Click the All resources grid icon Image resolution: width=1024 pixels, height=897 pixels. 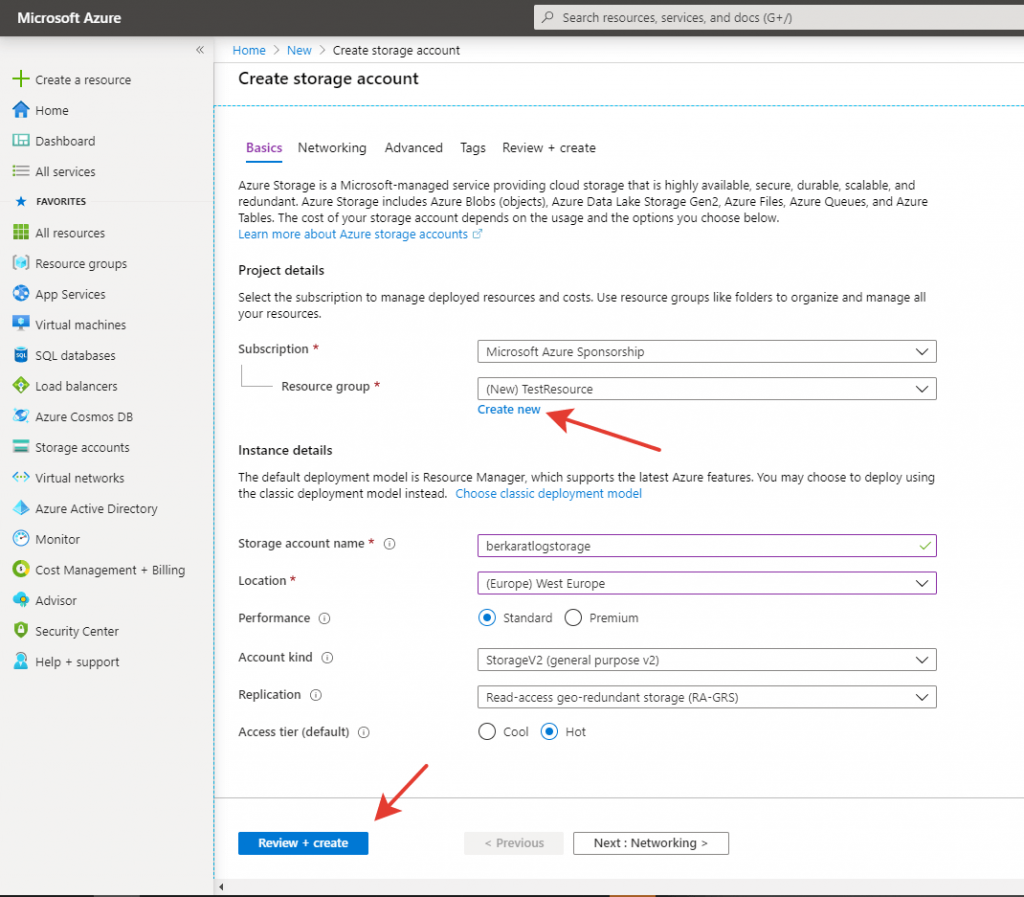coord(21,232)
